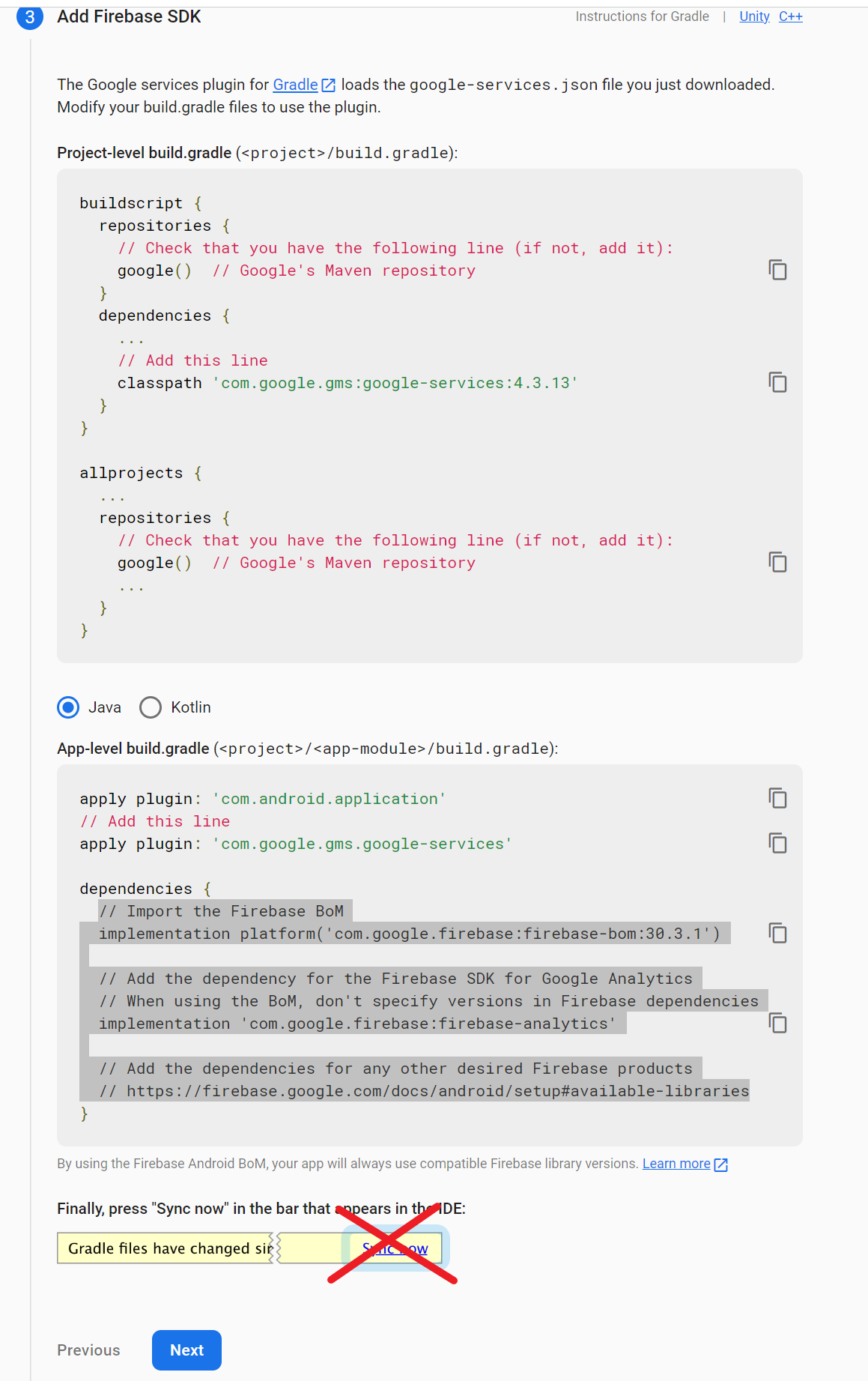Click the 'Finally, press Sync now' instruction text
This screenshot has width=868, height=1381.
(x=261, y=1209)
